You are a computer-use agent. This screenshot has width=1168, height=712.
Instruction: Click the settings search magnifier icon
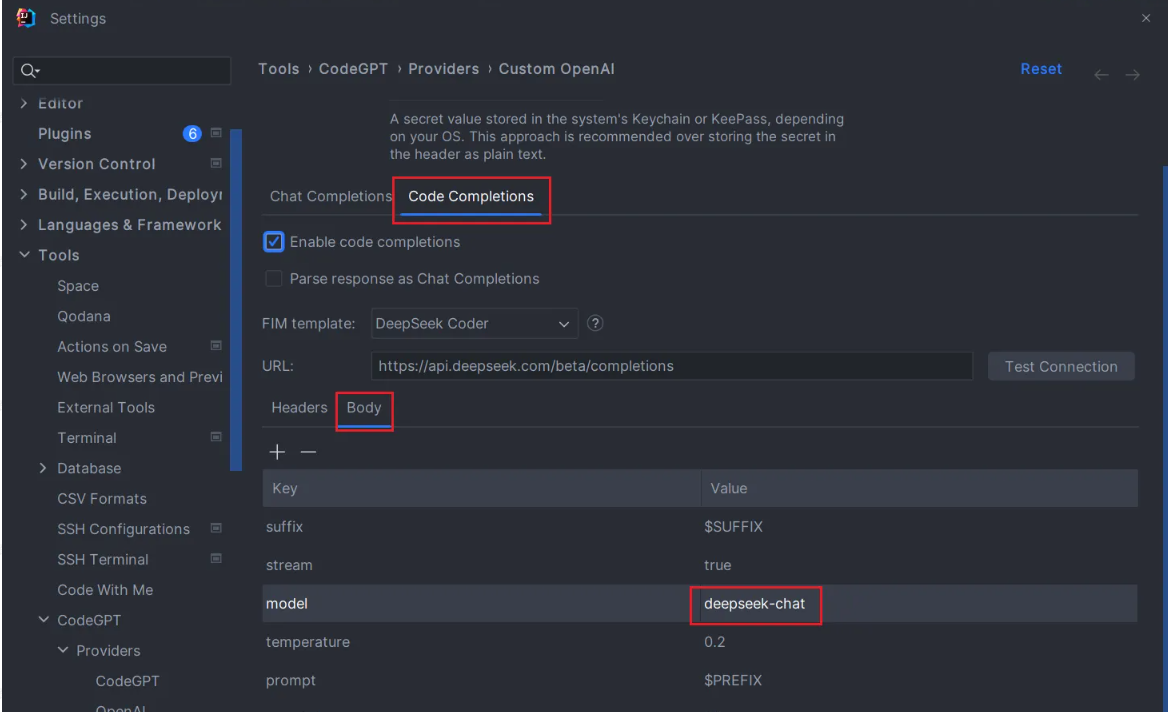tap(29, 71)
